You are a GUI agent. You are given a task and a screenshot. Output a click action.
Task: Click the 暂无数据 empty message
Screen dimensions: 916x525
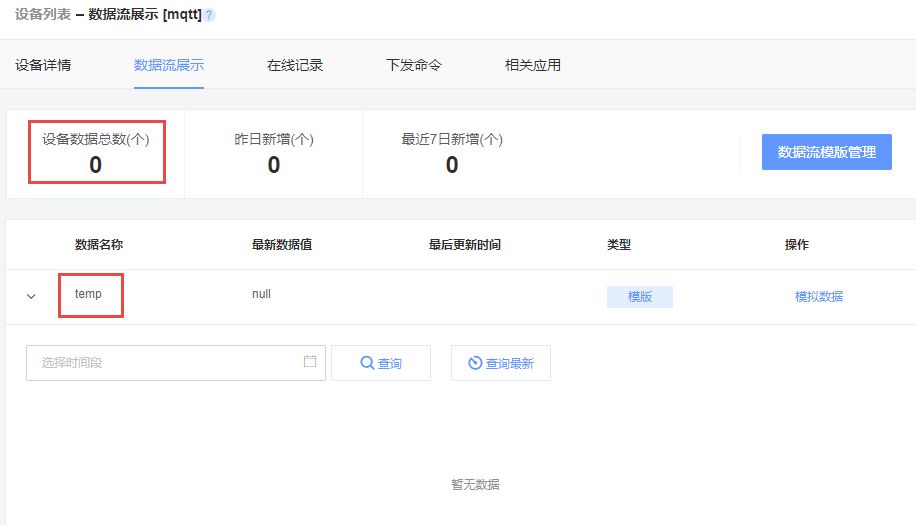475,484
